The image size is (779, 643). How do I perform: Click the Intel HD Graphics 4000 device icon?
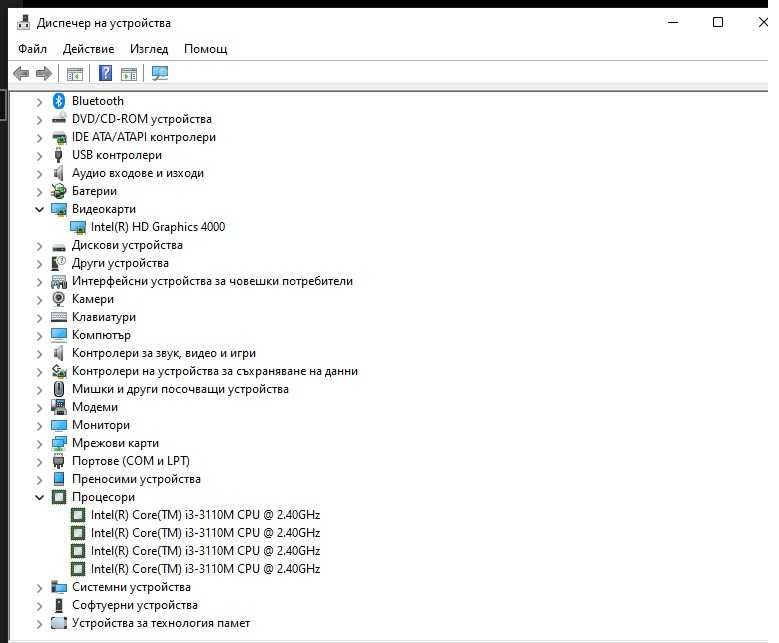78,228
